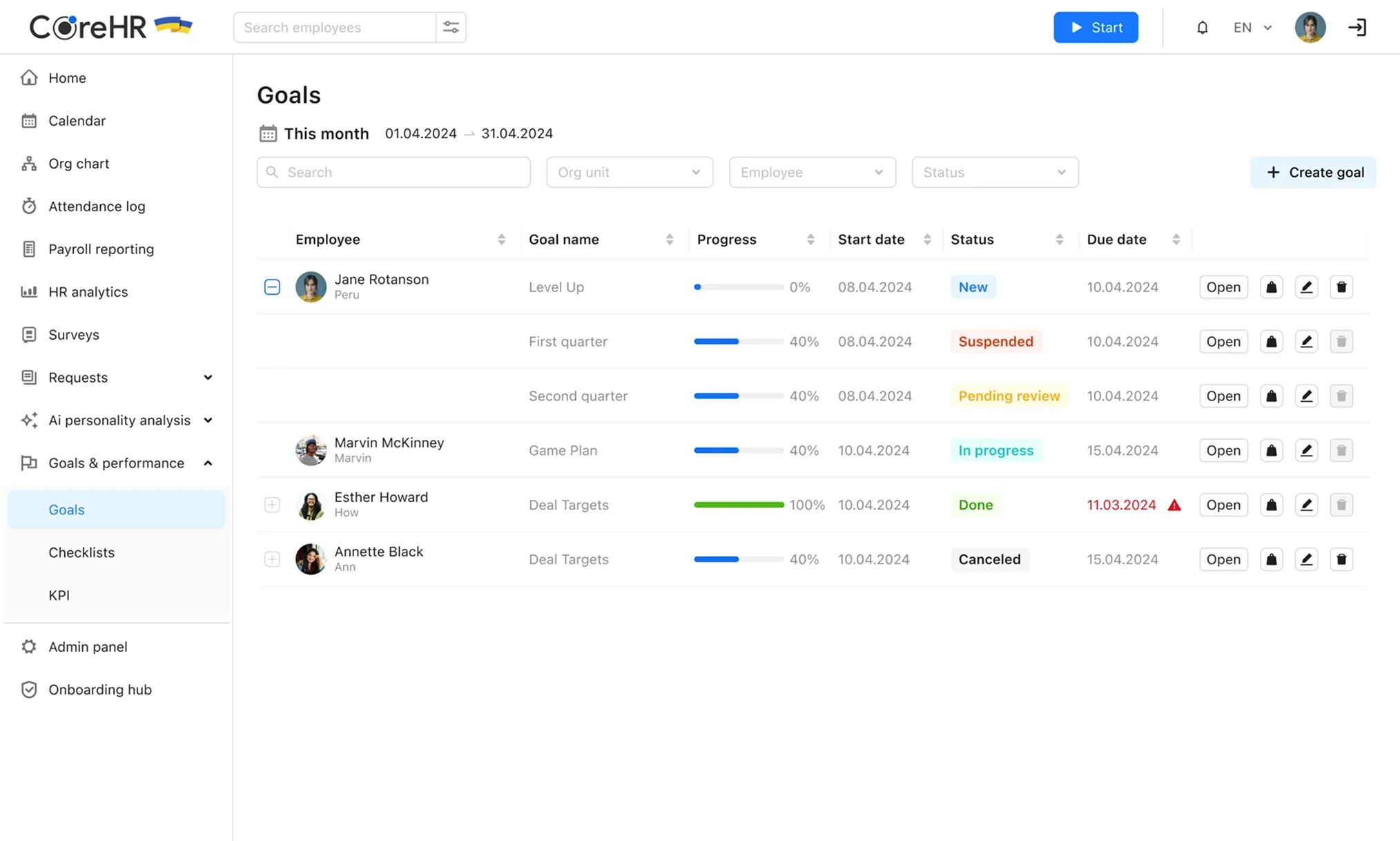
Task: Open the Employee dropdown filter
Action: point(812,172)
